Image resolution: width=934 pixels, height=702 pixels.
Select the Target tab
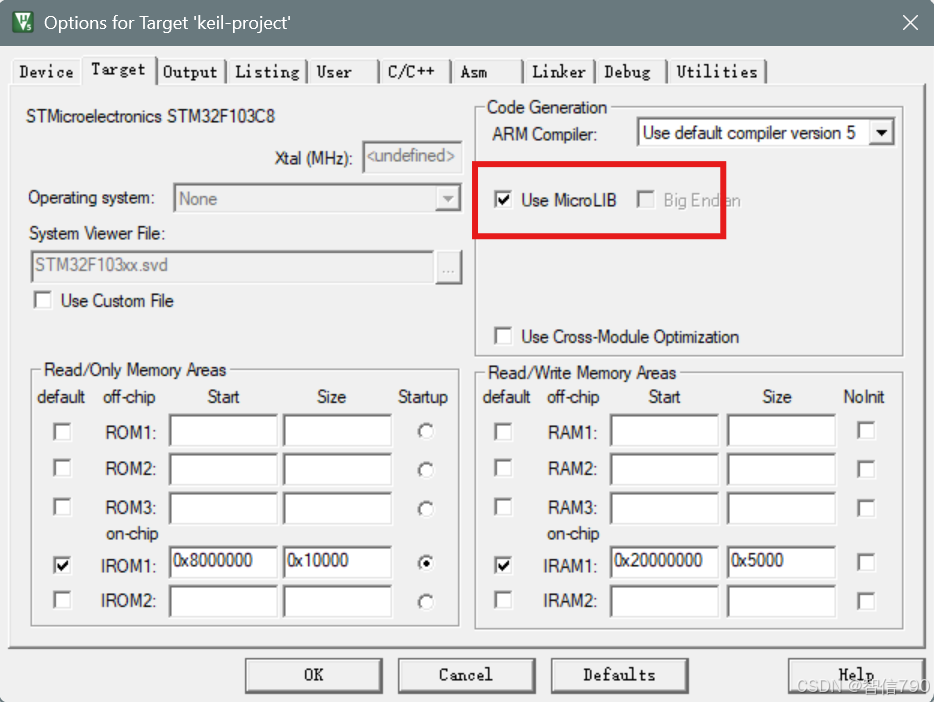119,70
